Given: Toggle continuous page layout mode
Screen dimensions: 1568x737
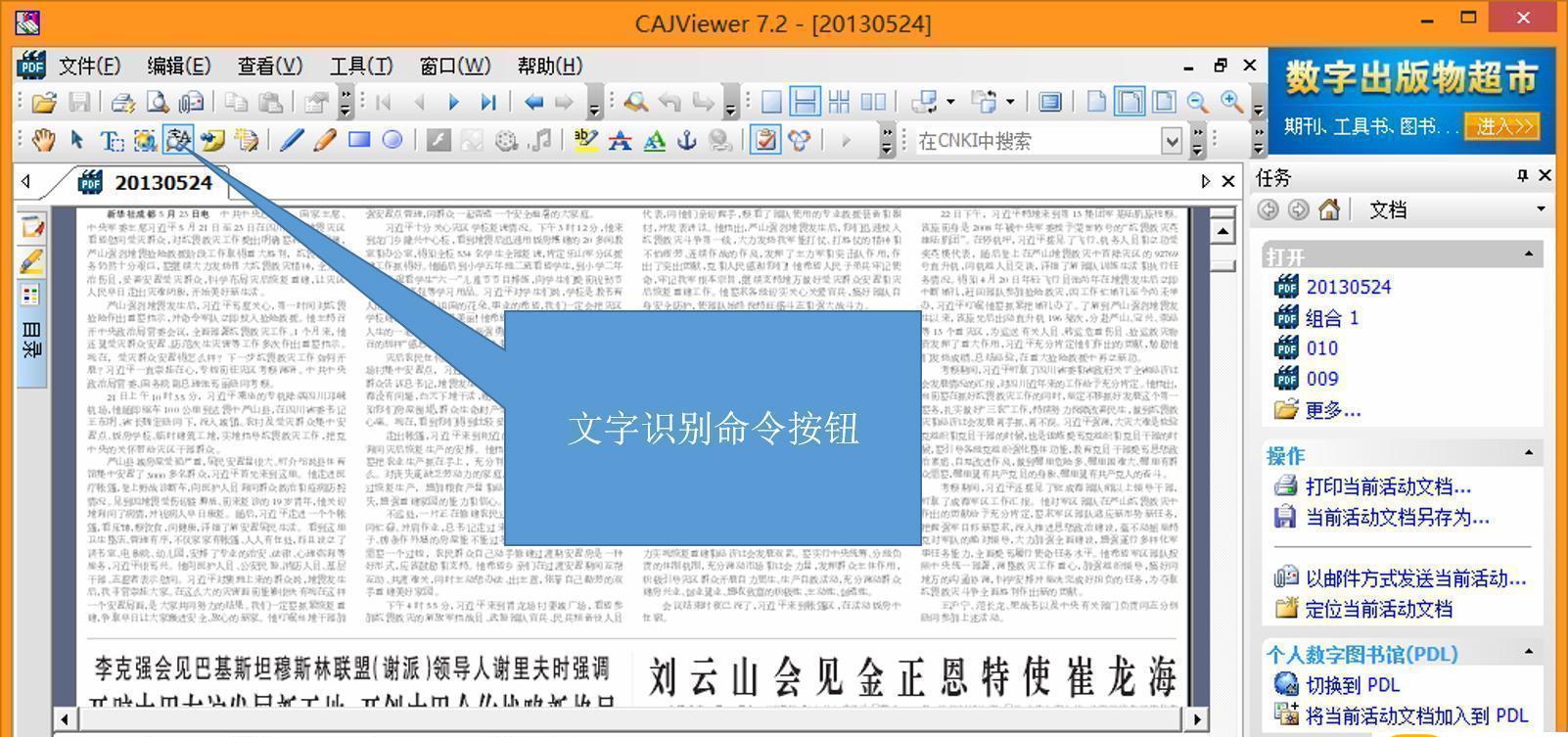Looking at the screenshot, I should pos(805,102).
